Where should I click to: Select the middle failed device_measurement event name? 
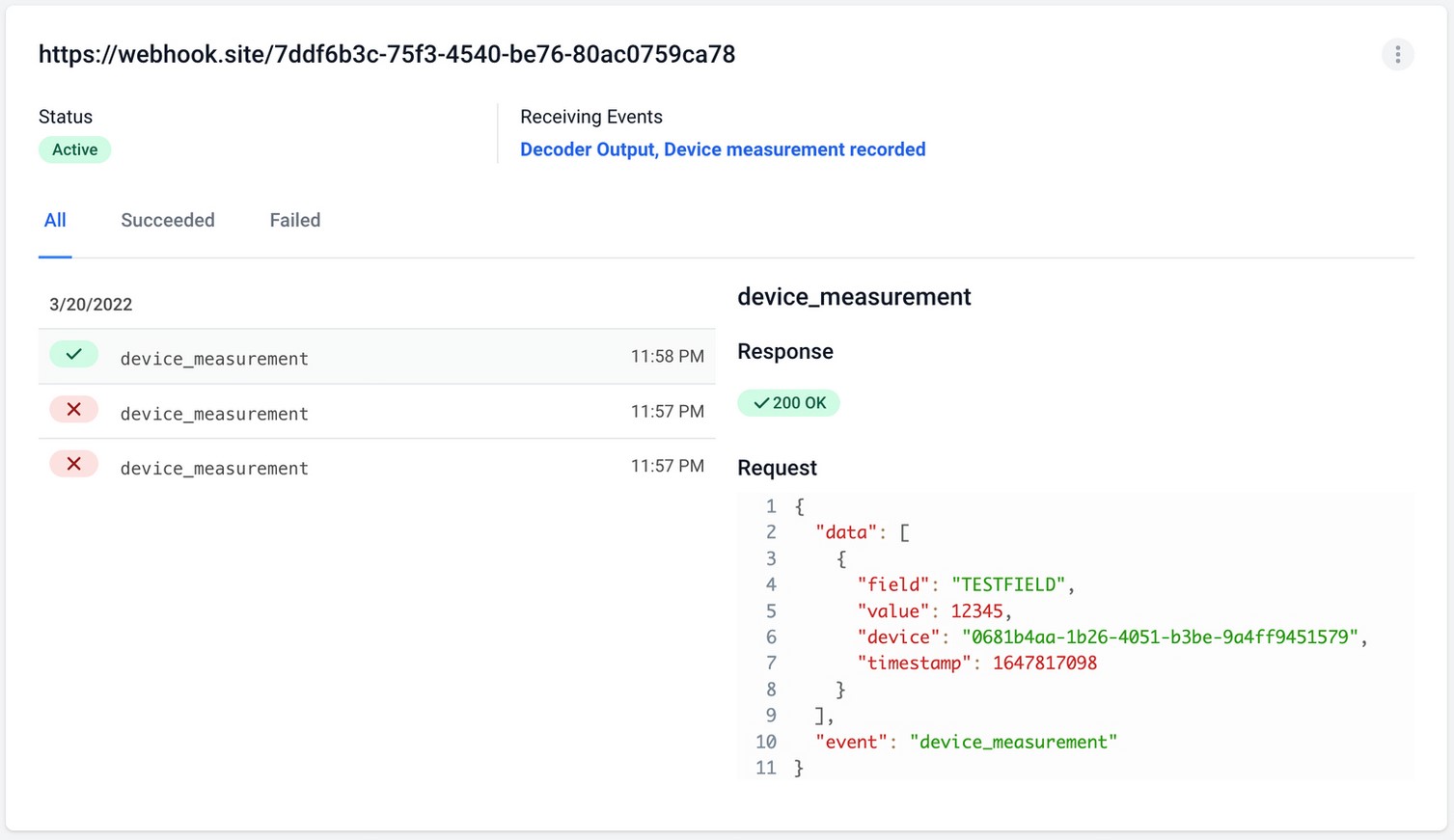pos(214,414)
